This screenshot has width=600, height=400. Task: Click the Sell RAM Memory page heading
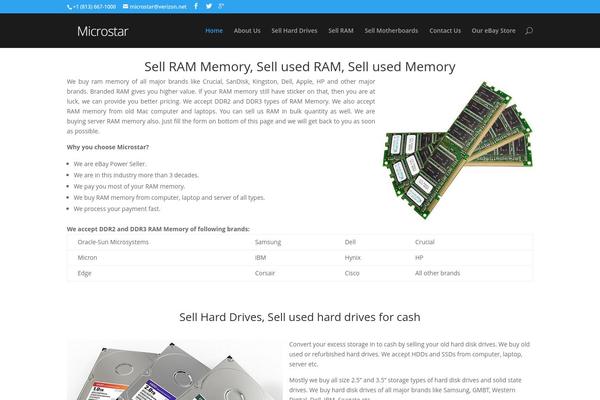(x=300, y=67)
